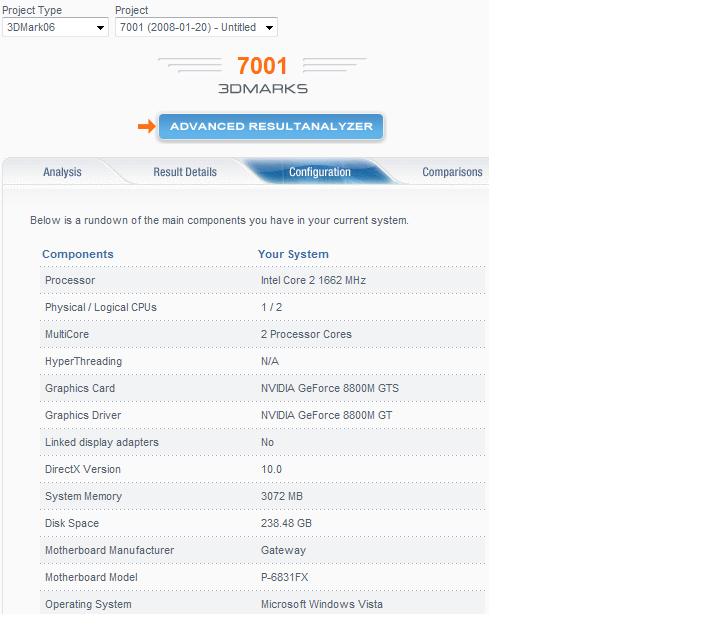Click the P-6831FX model value

pos(284,578)
